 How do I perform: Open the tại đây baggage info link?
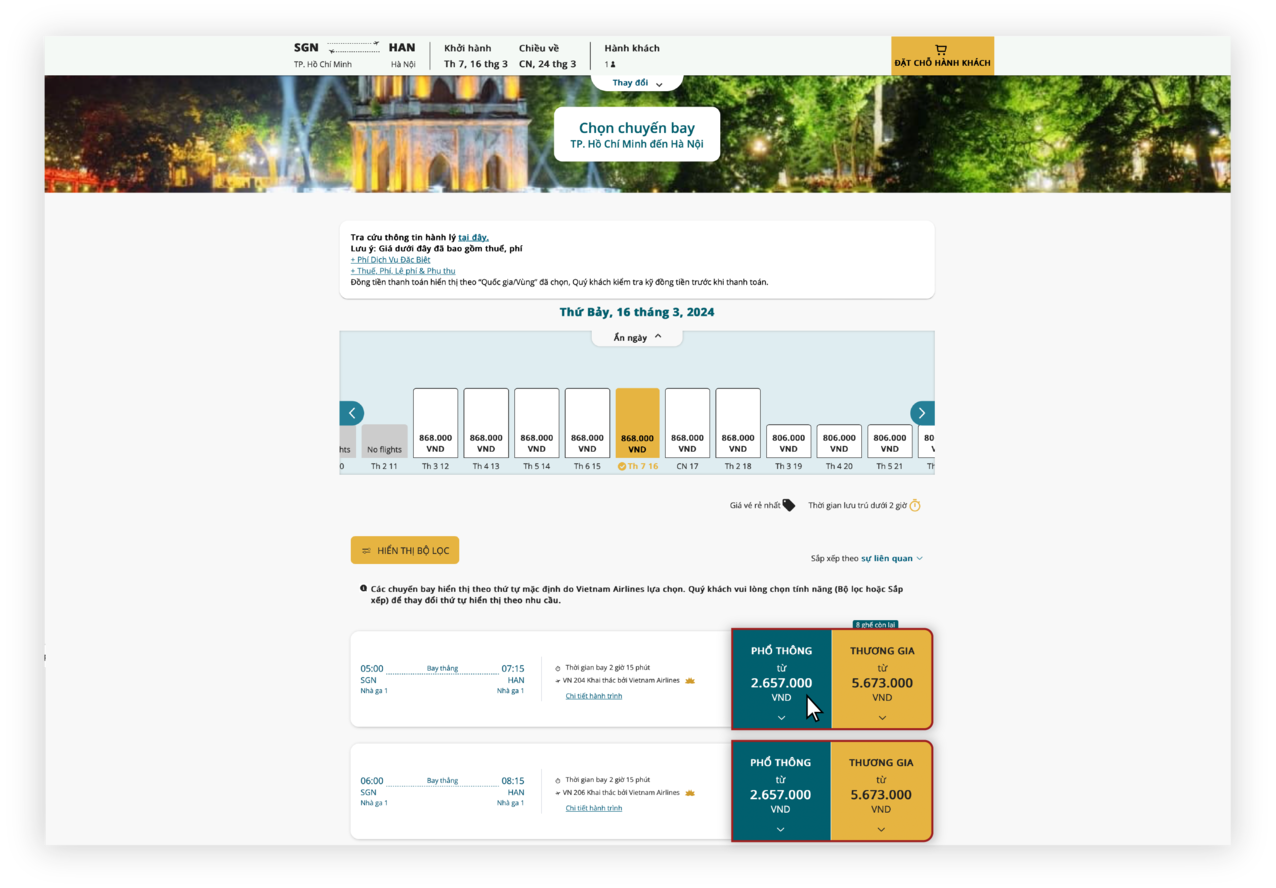(x=474, y=236)
